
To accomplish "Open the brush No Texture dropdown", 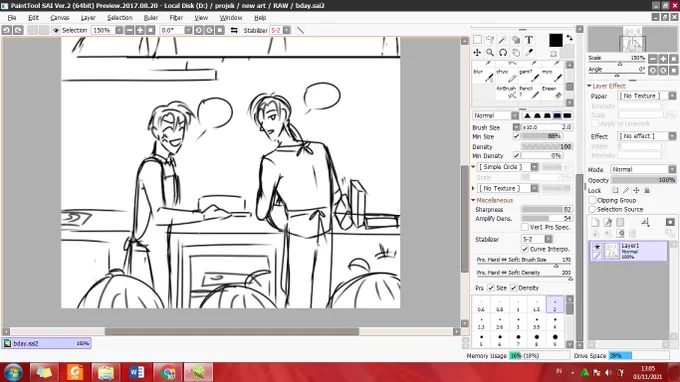I will (507, 189).
